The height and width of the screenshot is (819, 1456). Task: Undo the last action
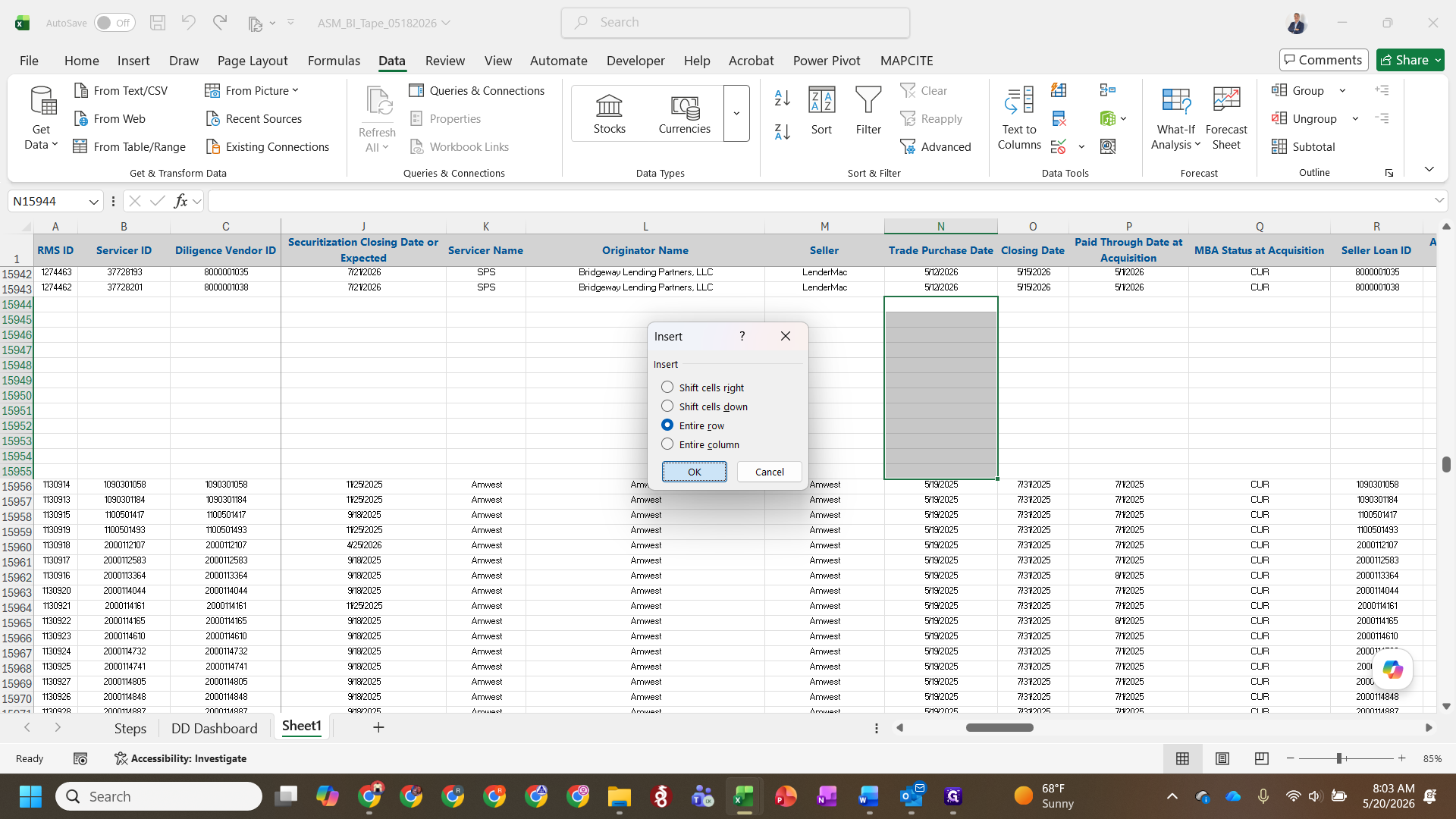pyautogui.click(x=188, y=23)
